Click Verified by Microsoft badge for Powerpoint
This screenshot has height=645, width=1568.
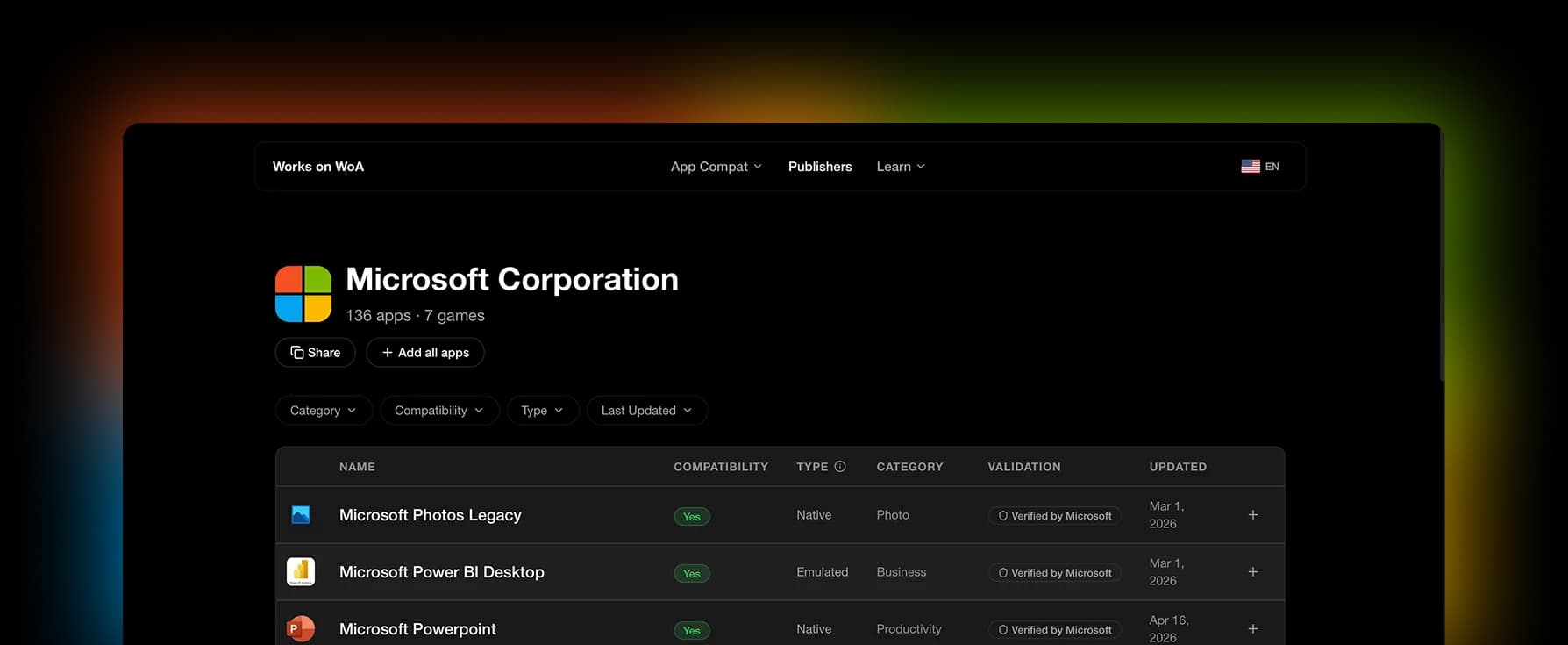tap(1055, 630)
